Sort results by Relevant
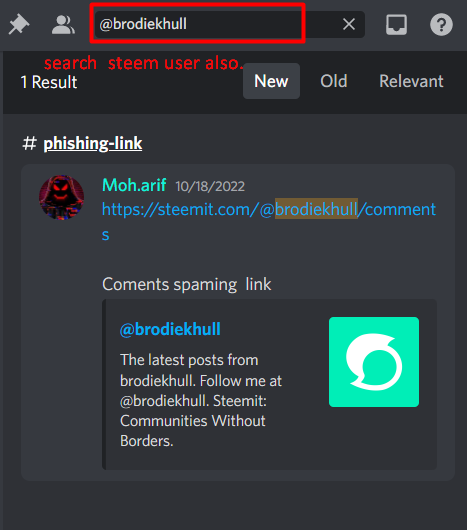 point(411,81)
